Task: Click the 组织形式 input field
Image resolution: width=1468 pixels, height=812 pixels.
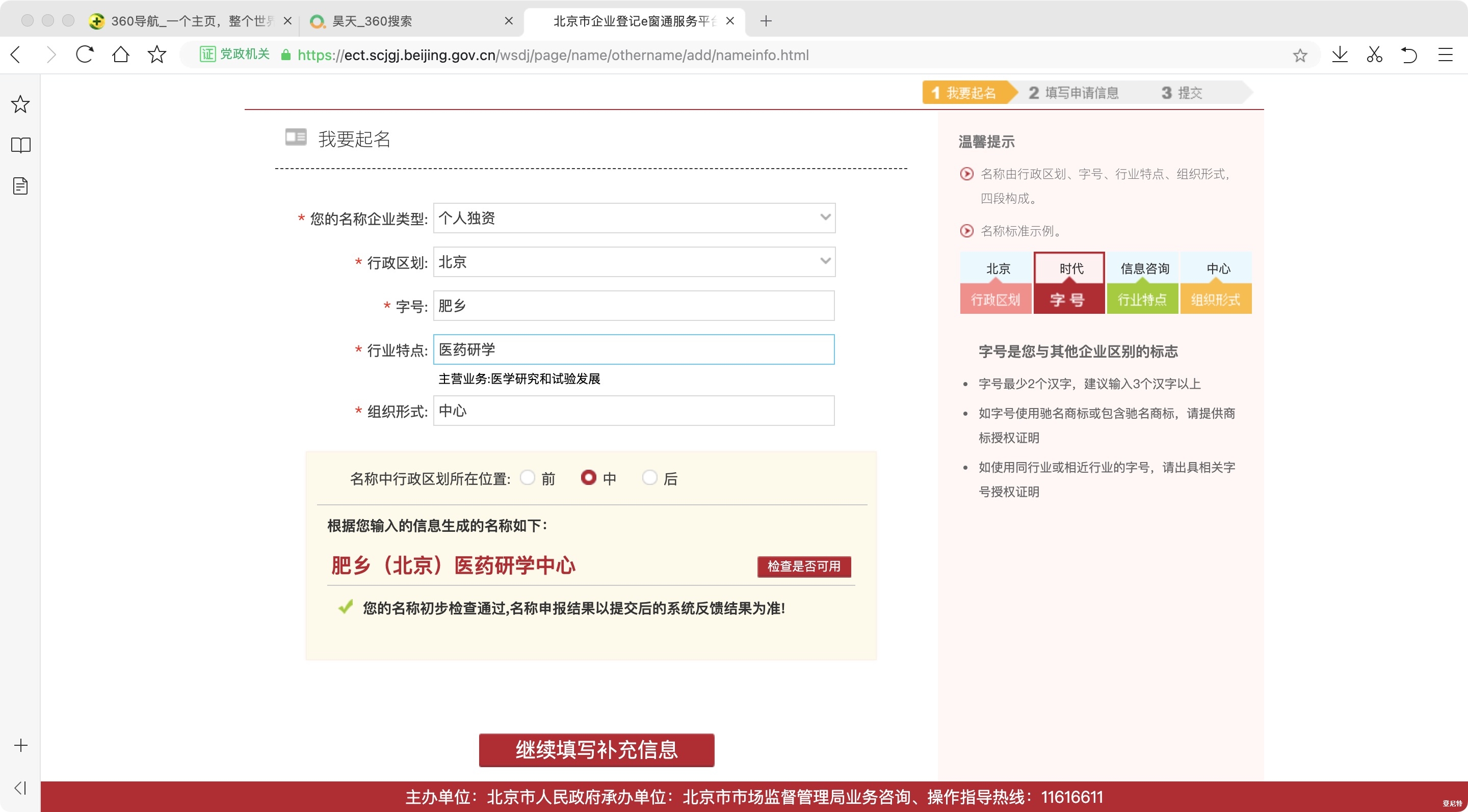Action: click(x=634, y=411)
